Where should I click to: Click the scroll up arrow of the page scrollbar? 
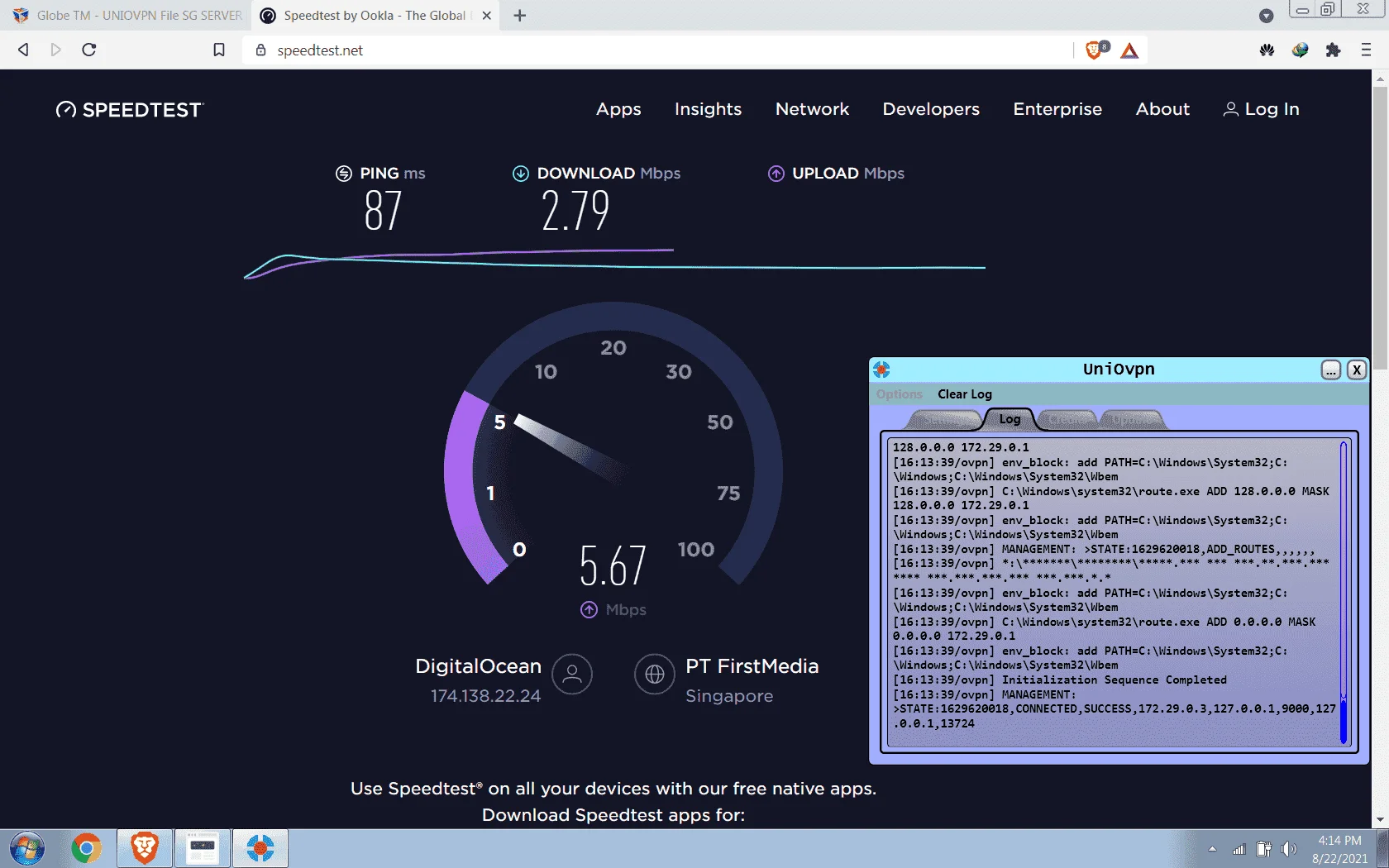coord(1380,79)
